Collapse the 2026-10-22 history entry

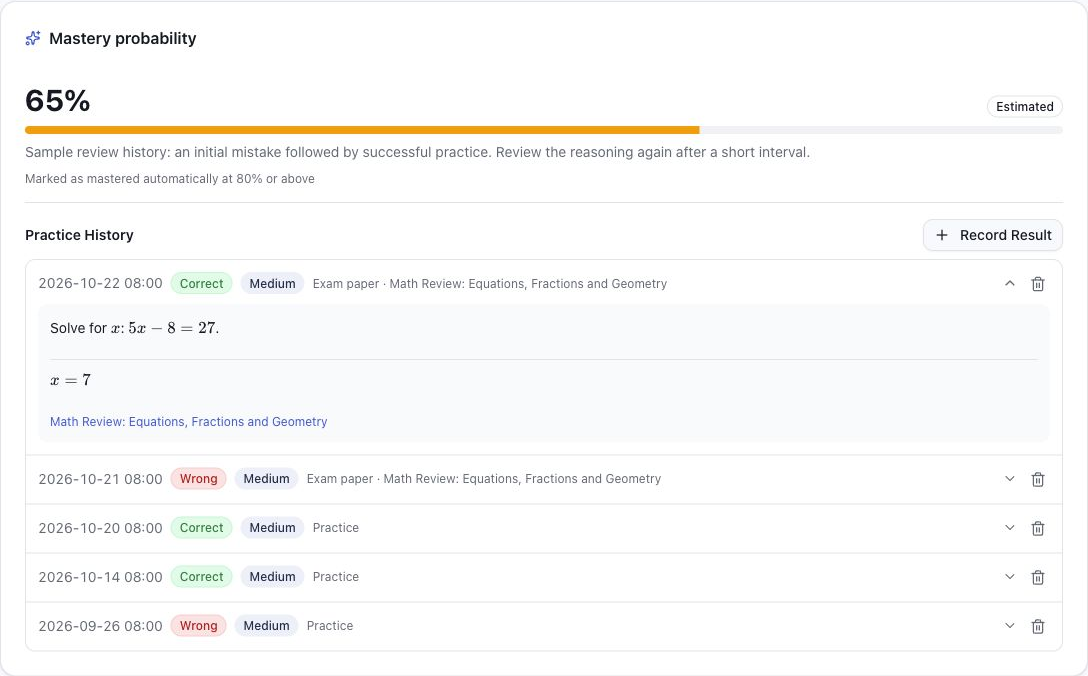click(x=1010, y=283)
